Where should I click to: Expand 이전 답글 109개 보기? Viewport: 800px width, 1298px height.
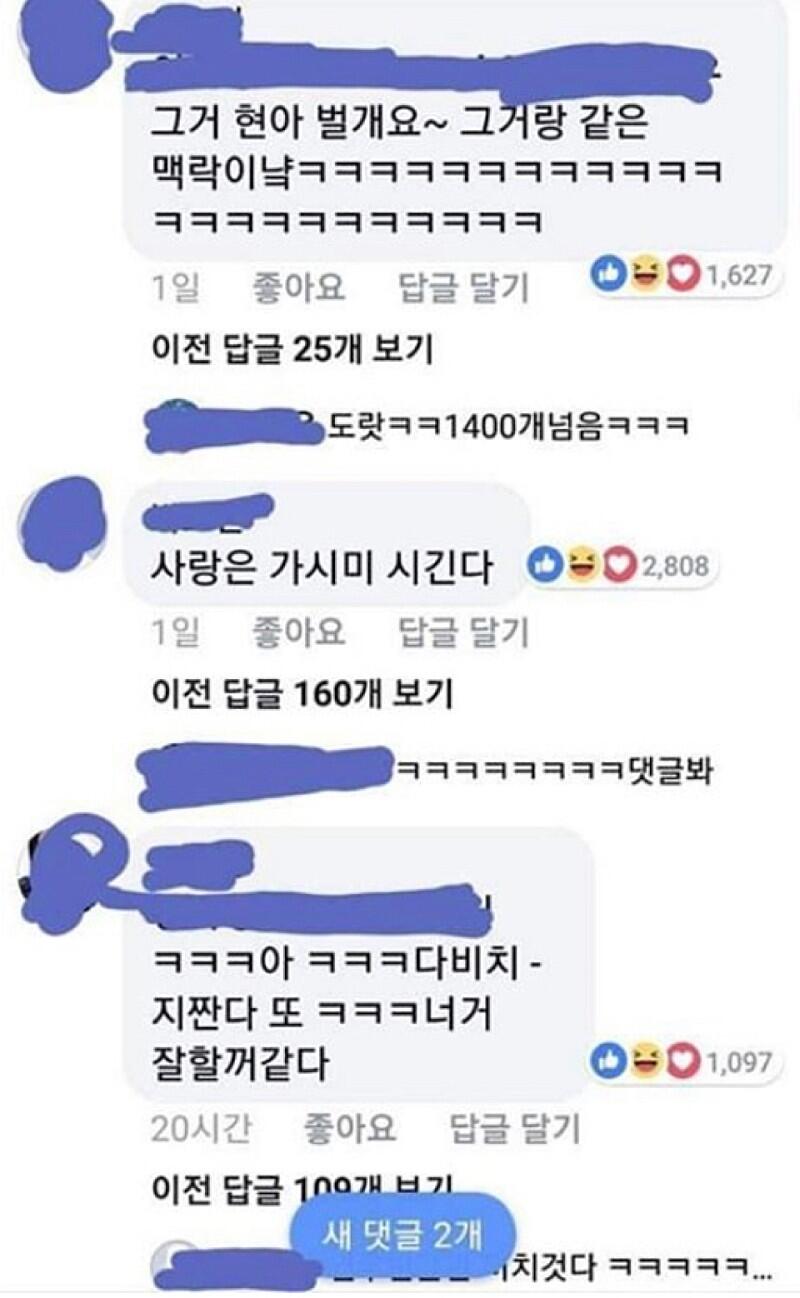(x=299, y=1186)
